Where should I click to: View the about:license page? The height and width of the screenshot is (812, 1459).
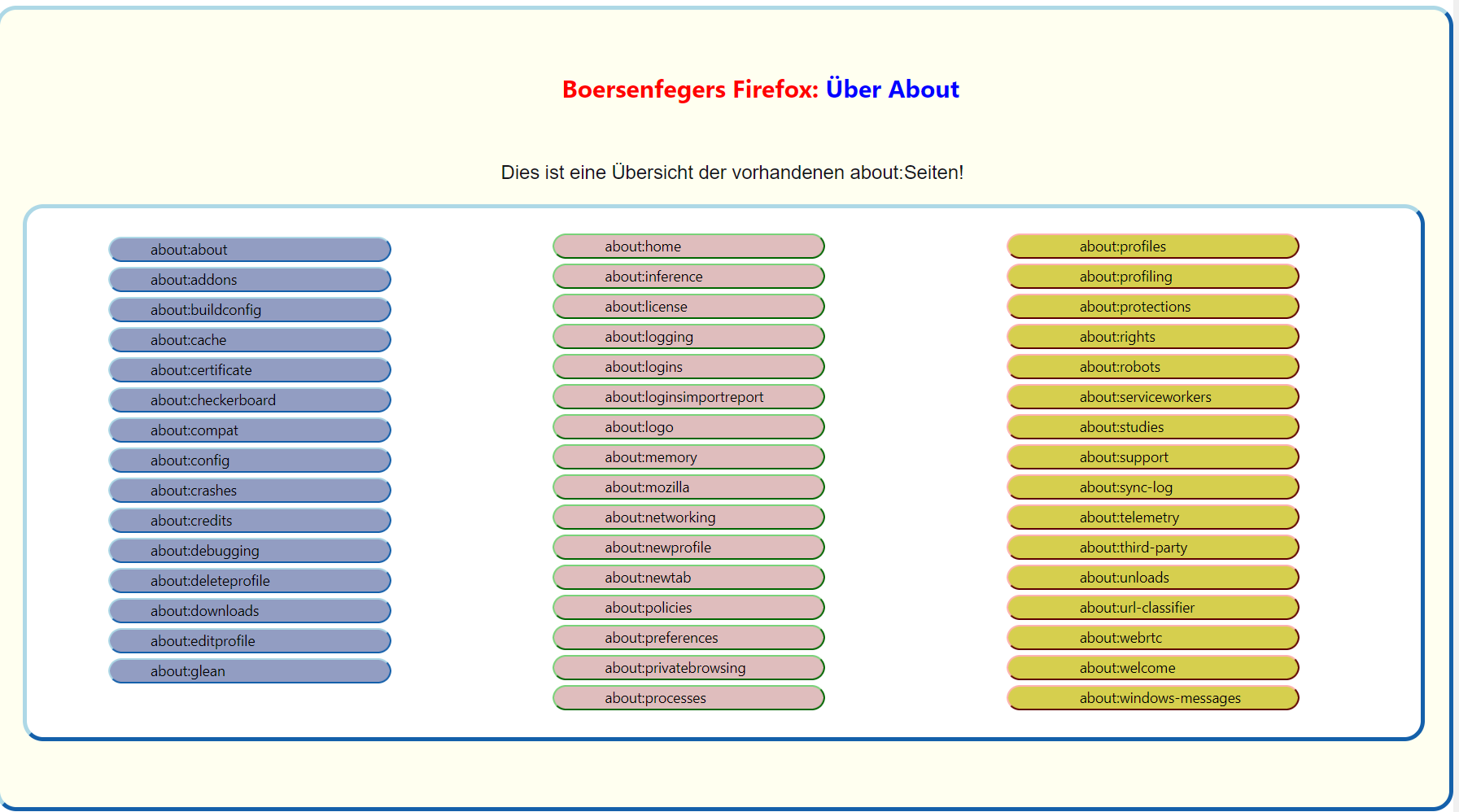pos(688,307)
